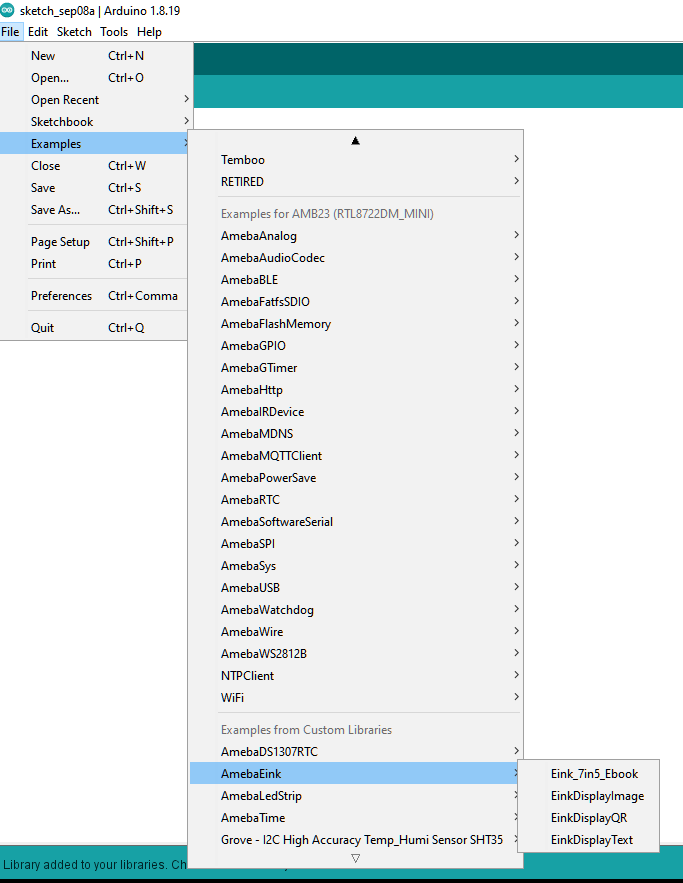Viewport: 683px width, 883px height.
Task: Expand AmebaSPI examples
Action: [x=356, y=543]
